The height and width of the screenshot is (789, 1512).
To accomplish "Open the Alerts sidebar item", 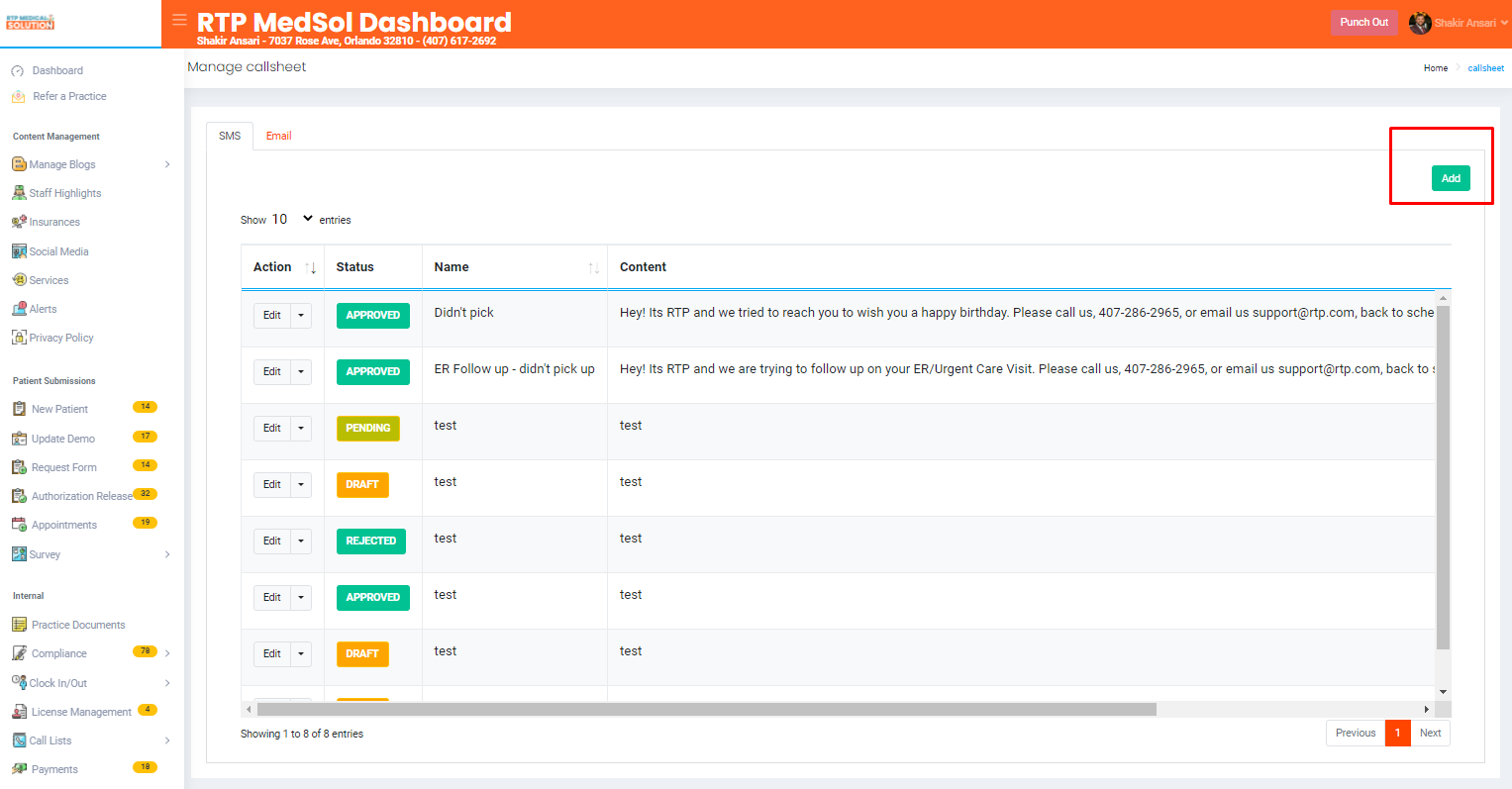I will point(43,309).
